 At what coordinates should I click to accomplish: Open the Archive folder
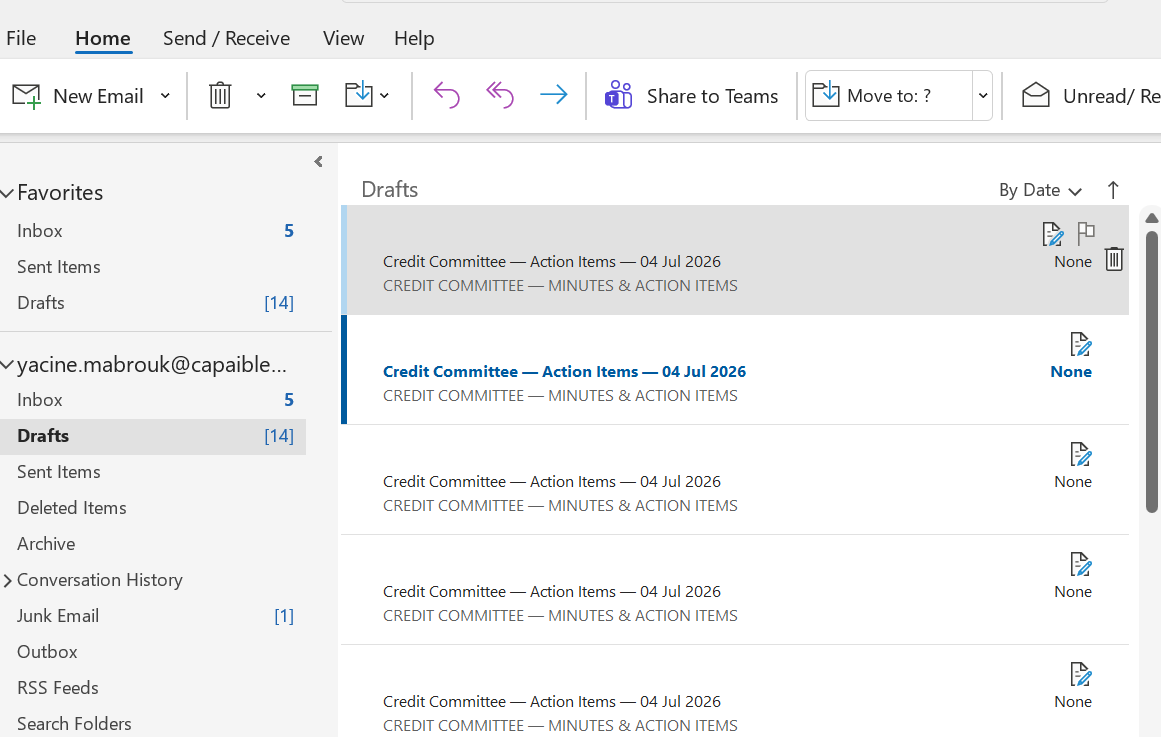(x=153, y=544)
